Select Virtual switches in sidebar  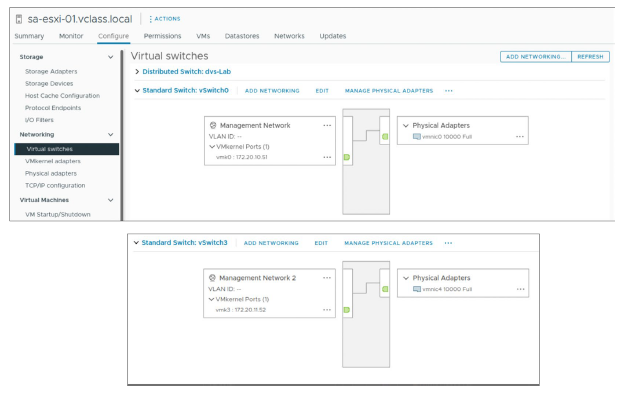[66, 149]
